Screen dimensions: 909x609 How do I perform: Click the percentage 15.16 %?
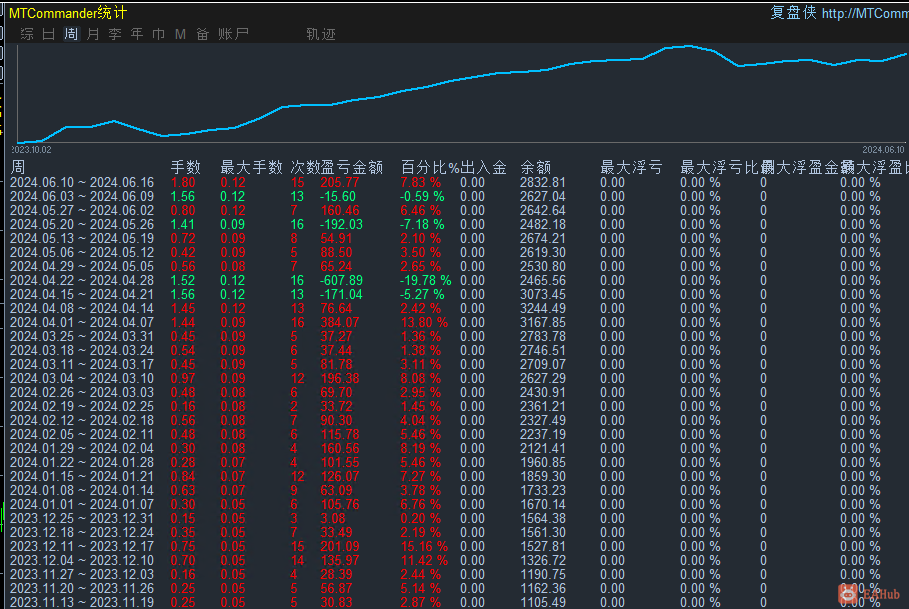coord(424,546)
